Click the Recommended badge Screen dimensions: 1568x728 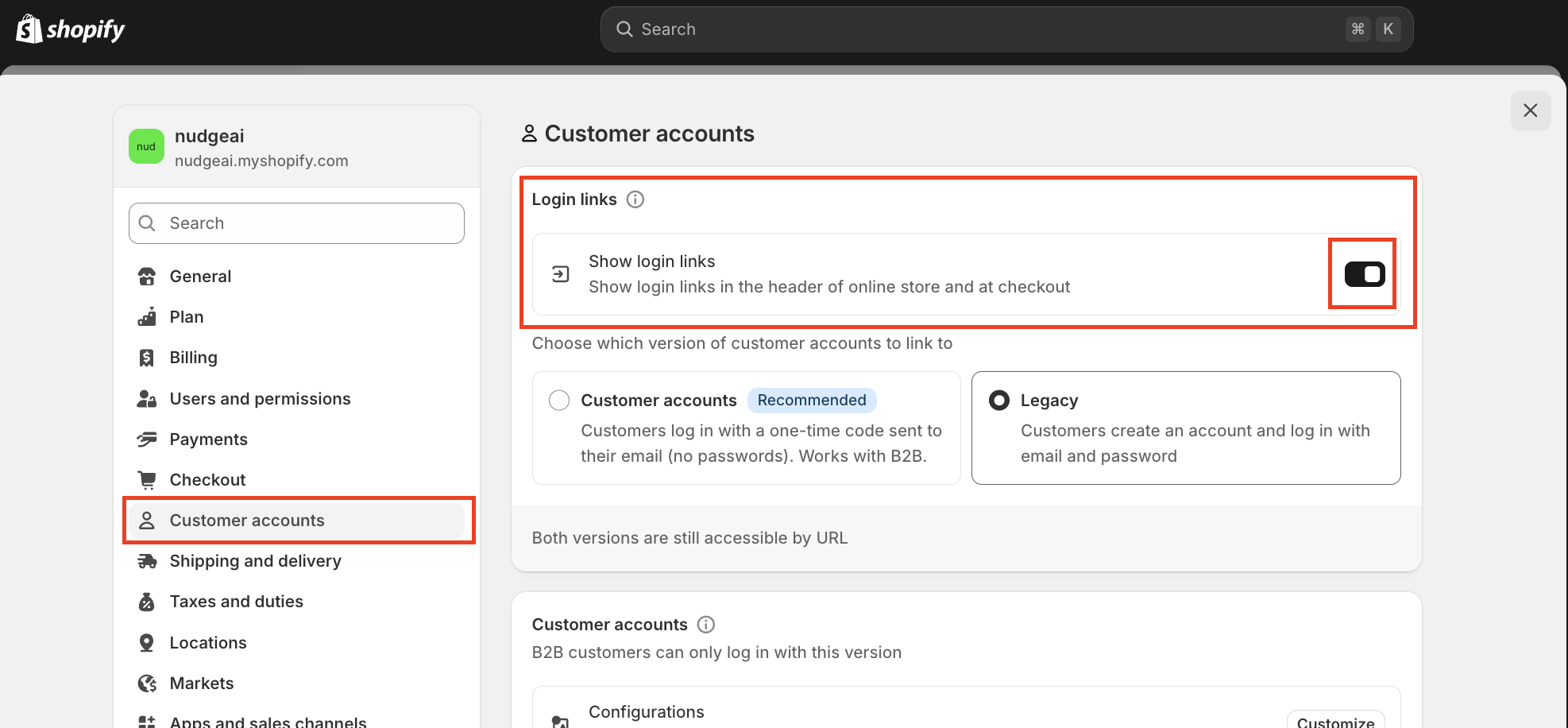(x=812, y=401)
